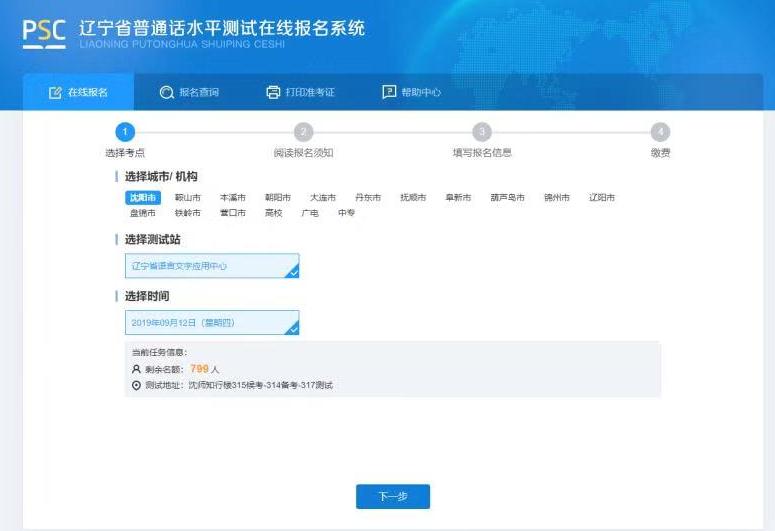Select 葫芦岛市 city link
Image resolution: width=775 pixels, height=531 pixels.
pyautogui.click(x=507, y=198)
